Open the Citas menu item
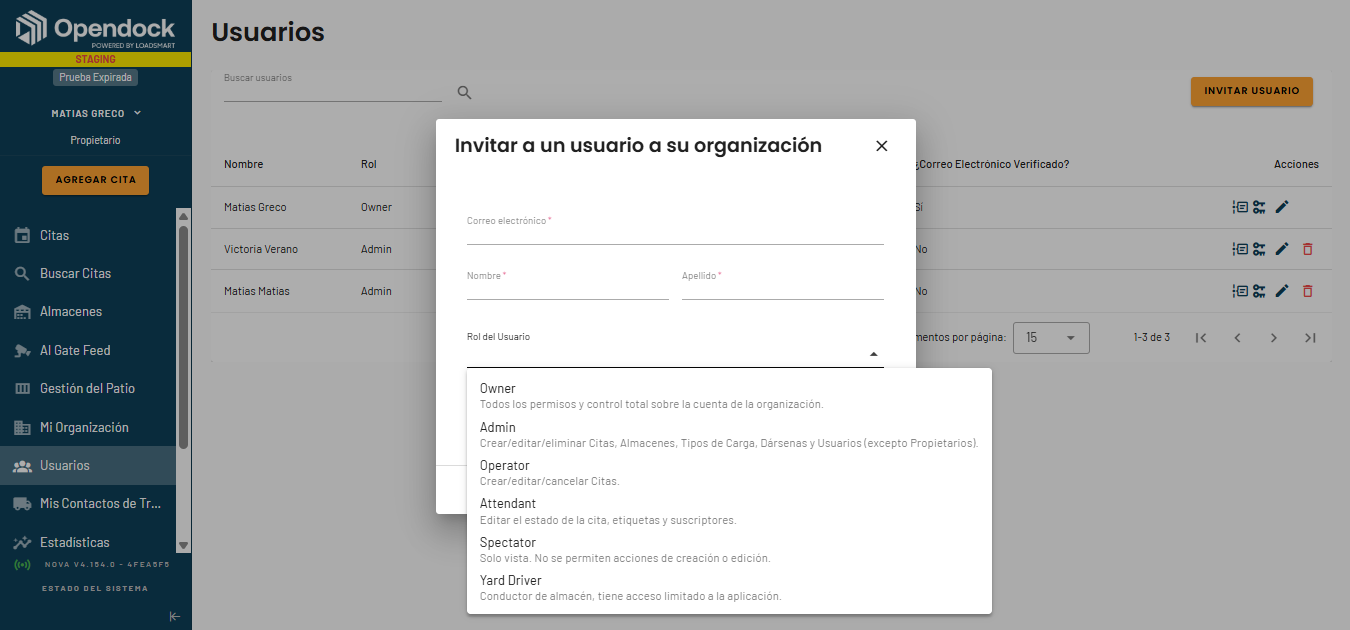1350x630 pixels. click(x=88, y=236)
